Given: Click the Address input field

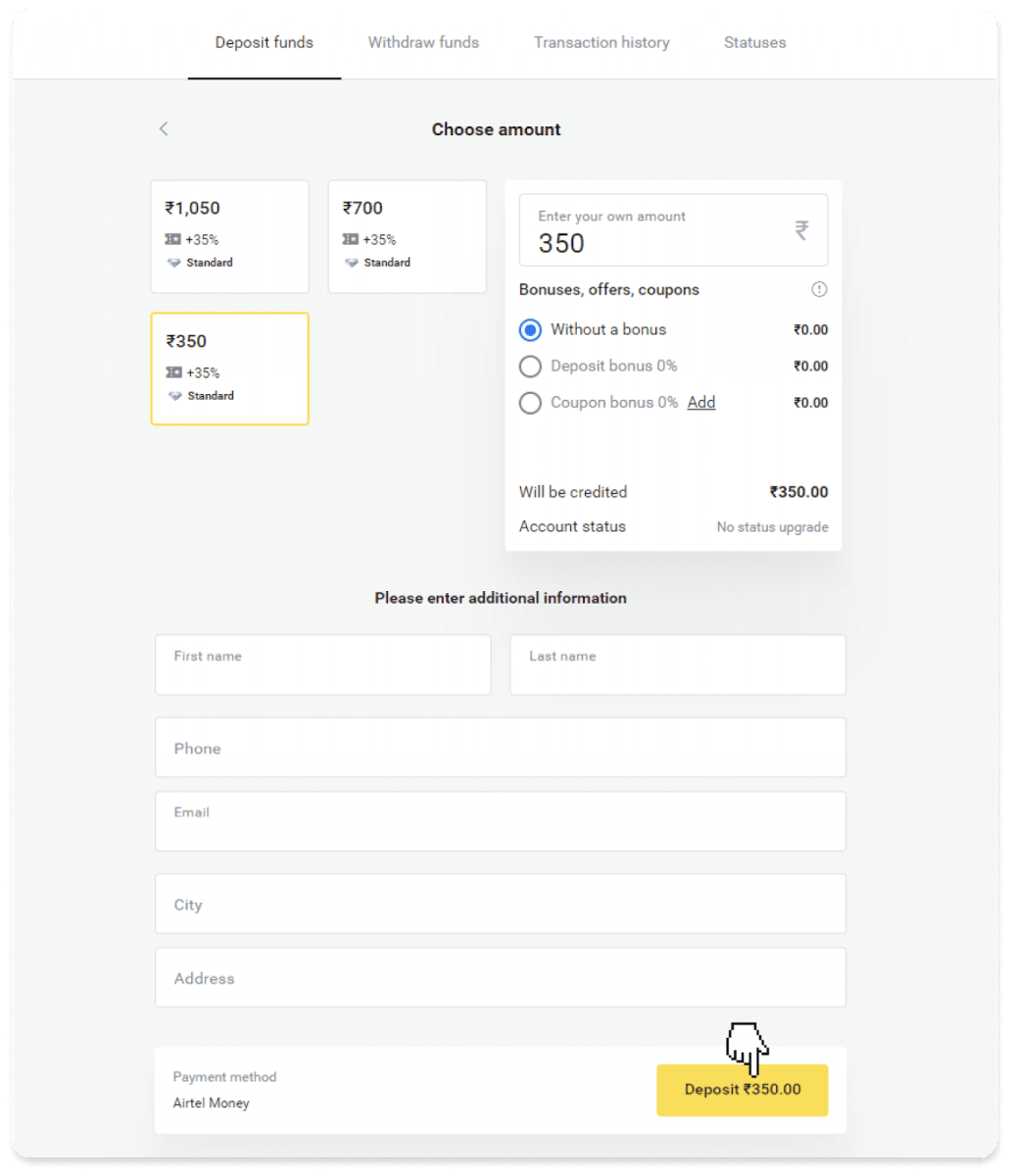Looking at the screenshot, I should point(501,977).
